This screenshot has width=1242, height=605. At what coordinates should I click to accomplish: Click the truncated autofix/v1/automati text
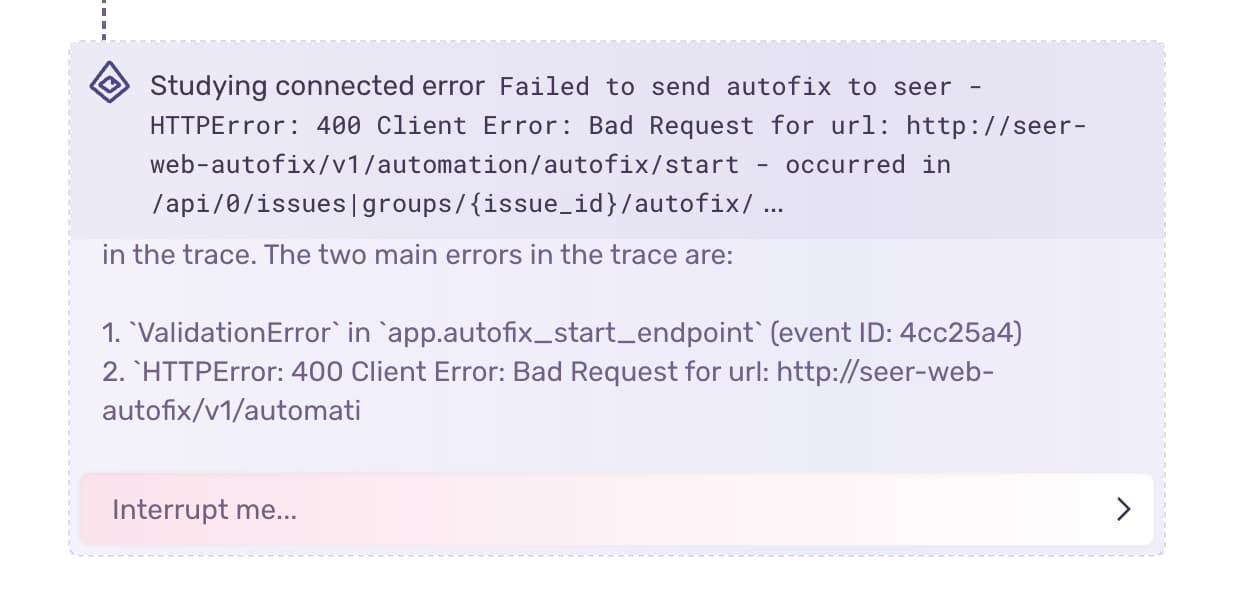point(231,410)
